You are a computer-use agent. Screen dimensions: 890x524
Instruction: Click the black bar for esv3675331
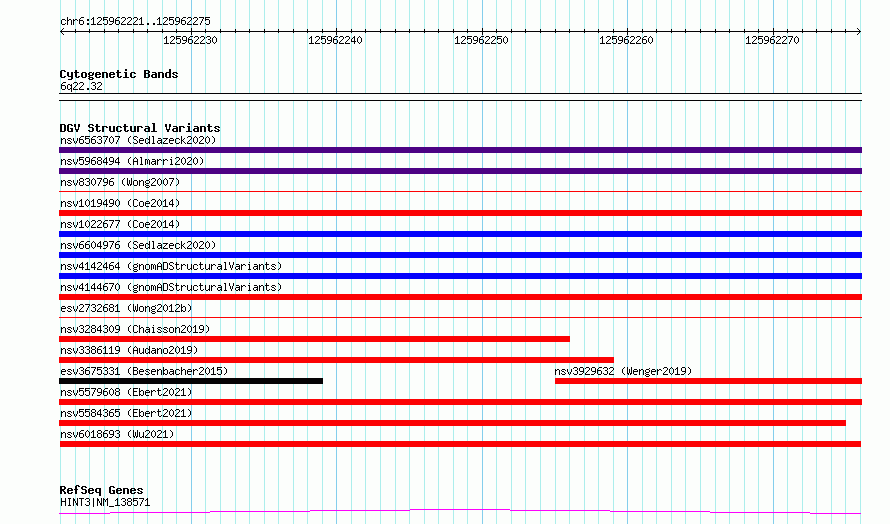pos(191,381)
